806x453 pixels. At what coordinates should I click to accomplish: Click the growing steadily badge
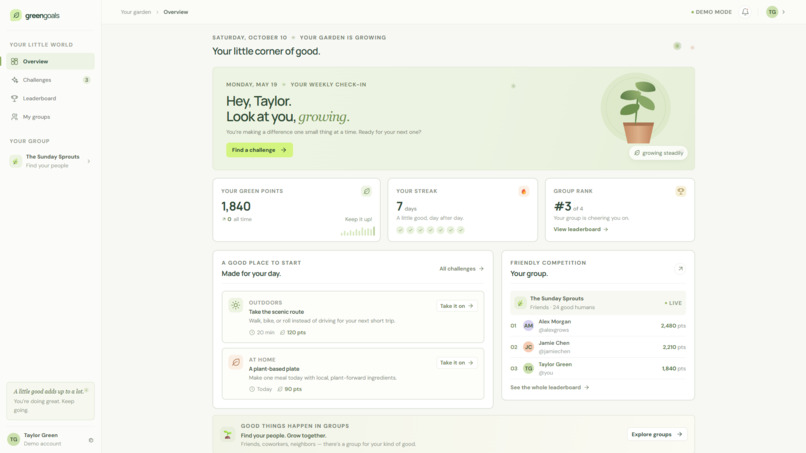658,153
